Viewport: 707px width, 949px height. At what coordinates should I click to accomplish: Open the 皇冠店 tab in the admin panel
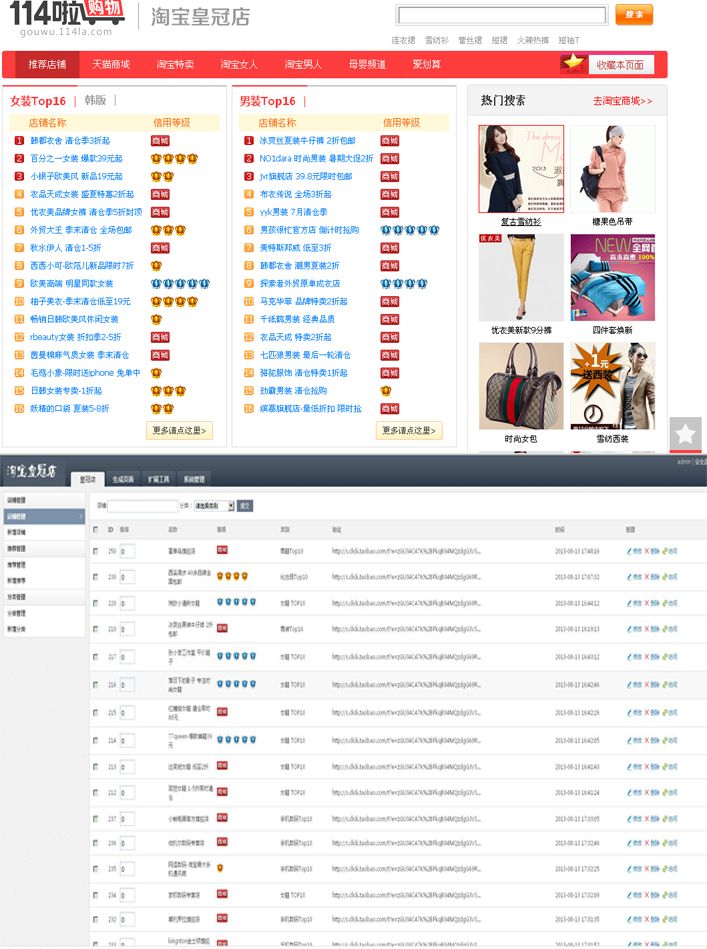tap(88, 479)
